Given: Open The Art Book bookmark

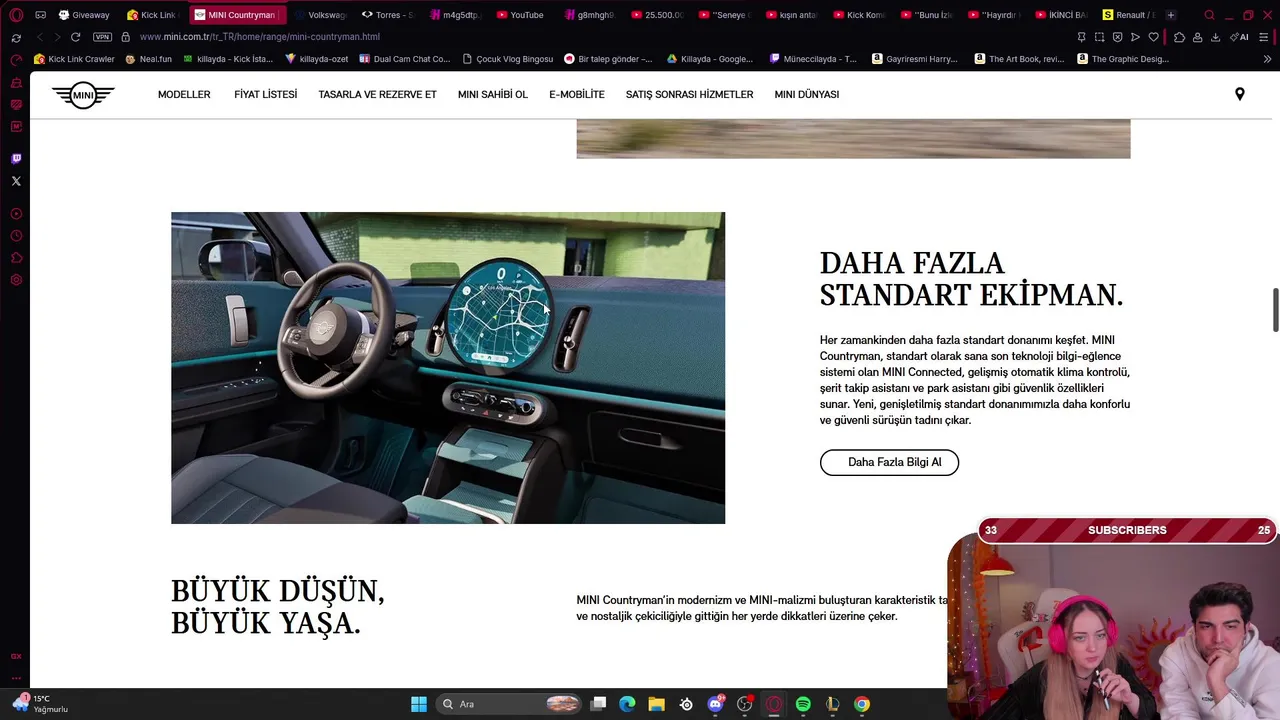Looking at the screenshot, I should pyautogui.click(x=1019, y=59).
